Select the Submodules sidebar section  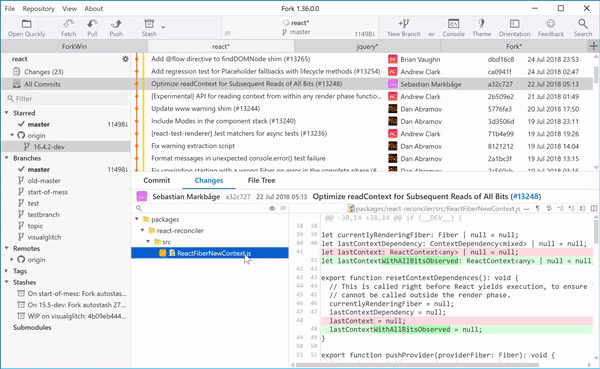click(32, 327)
